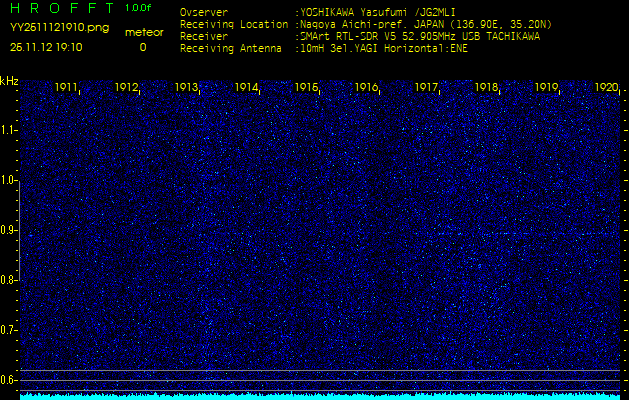
Task: Click the 0.9 kHz axis label
Action: [x=8, y=230]
